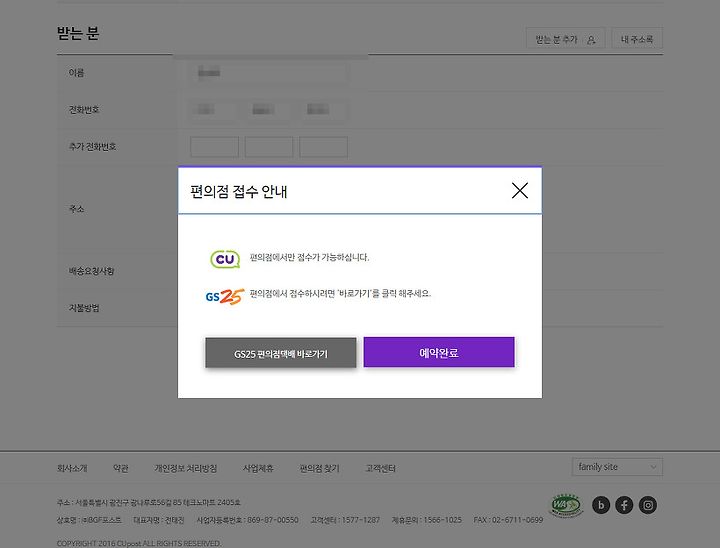720x548 pixels.
Task: Click the 추가 전화번호 row label
Action: click(92, 147)
